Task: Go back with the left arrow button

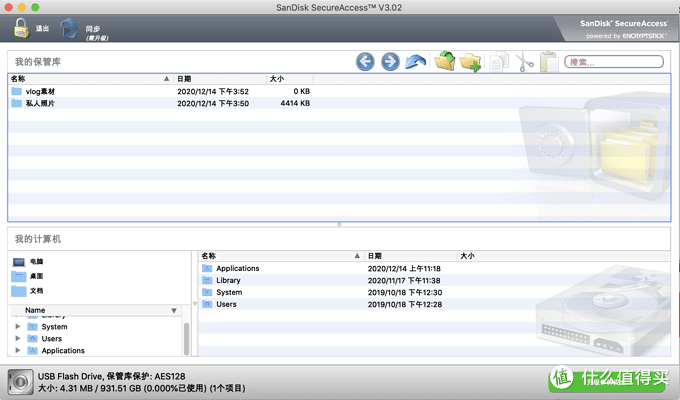Action: (x=365, y=62)
